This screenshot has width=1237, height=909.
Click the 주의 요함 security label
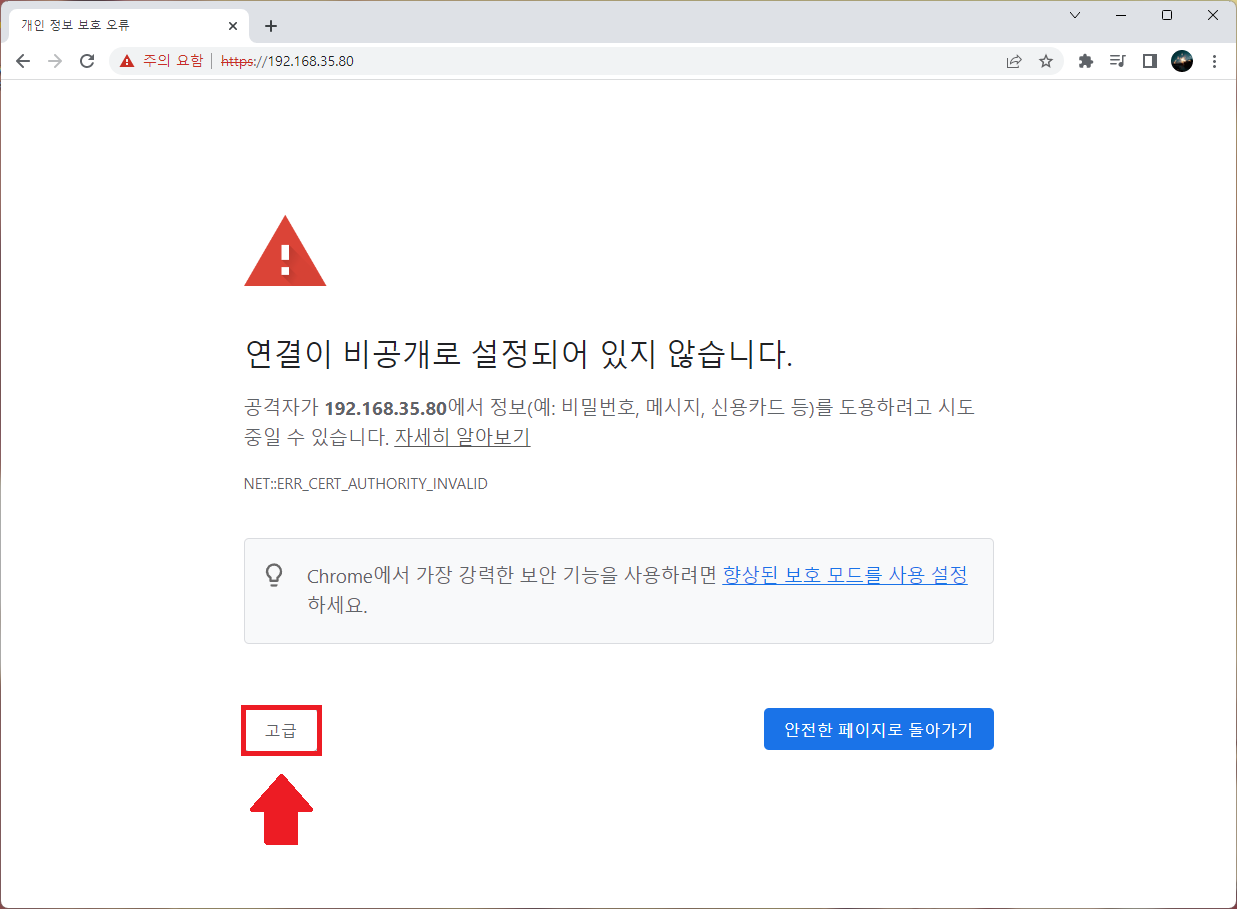[173, 61]
